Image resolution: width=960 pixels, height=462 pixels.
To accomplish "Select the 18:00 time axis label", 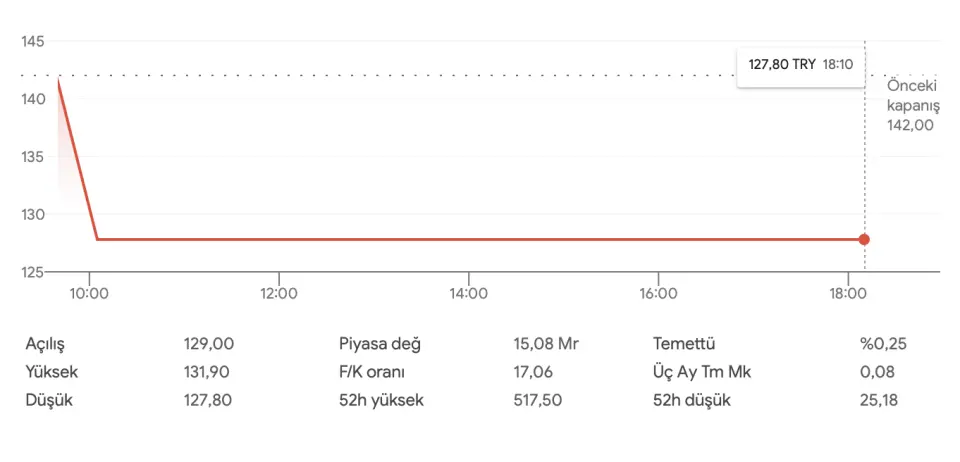I will (847, 293).
